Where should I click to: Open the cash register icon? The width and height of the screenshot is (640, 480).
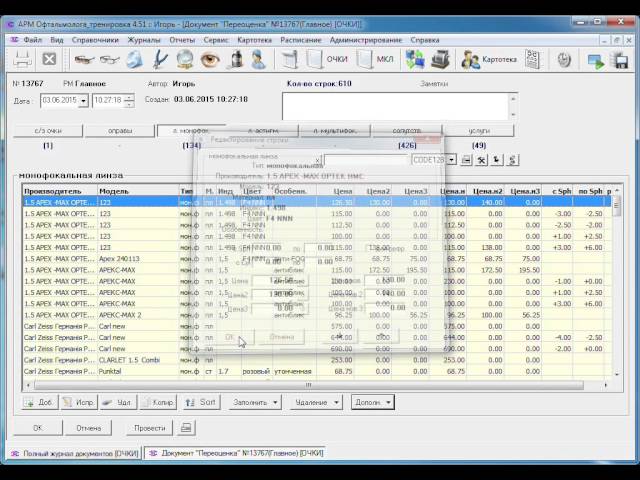tap(440, 60)
